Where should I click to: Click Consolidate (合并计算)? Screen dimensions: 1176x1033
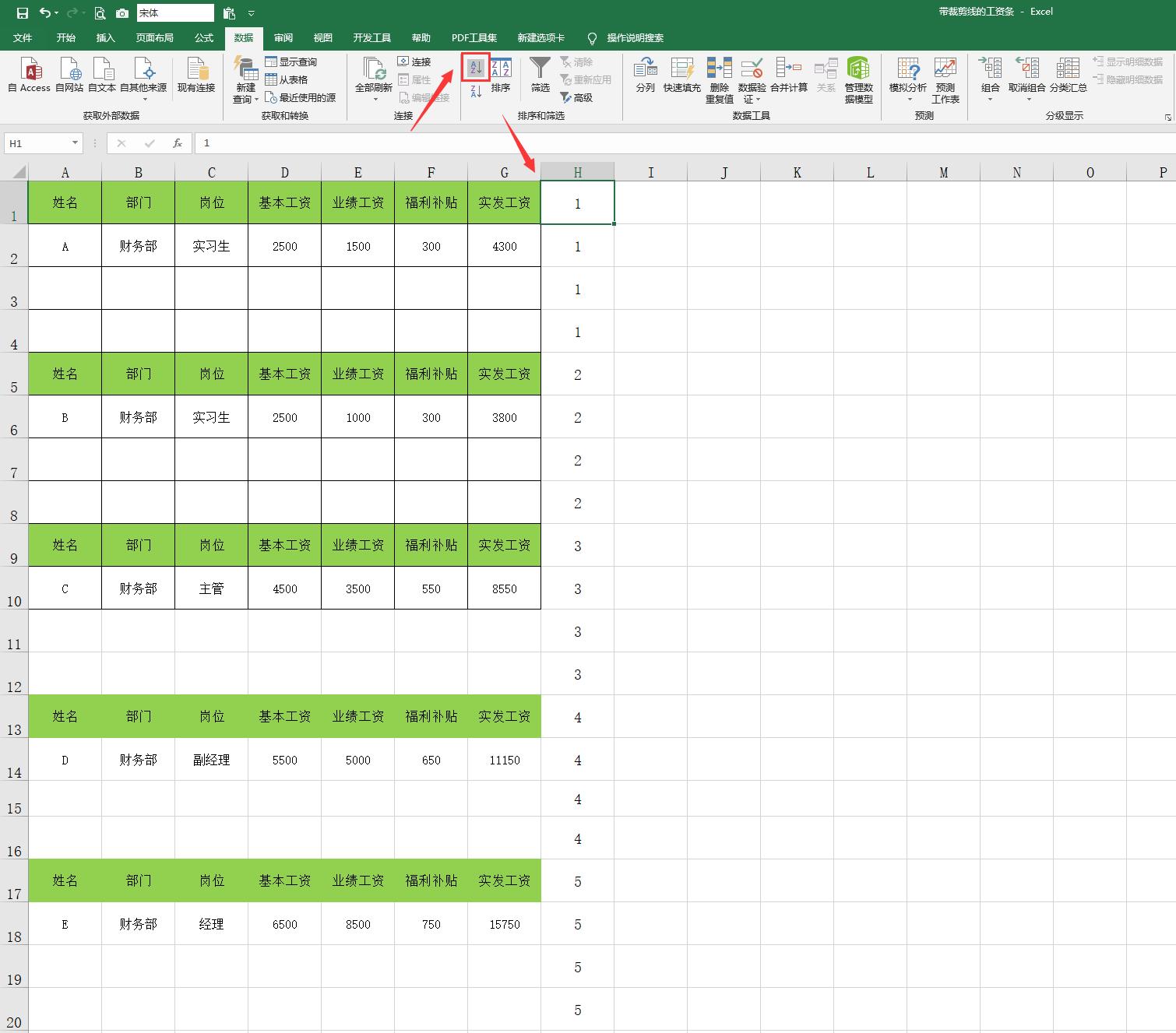[x=789, y=76]
